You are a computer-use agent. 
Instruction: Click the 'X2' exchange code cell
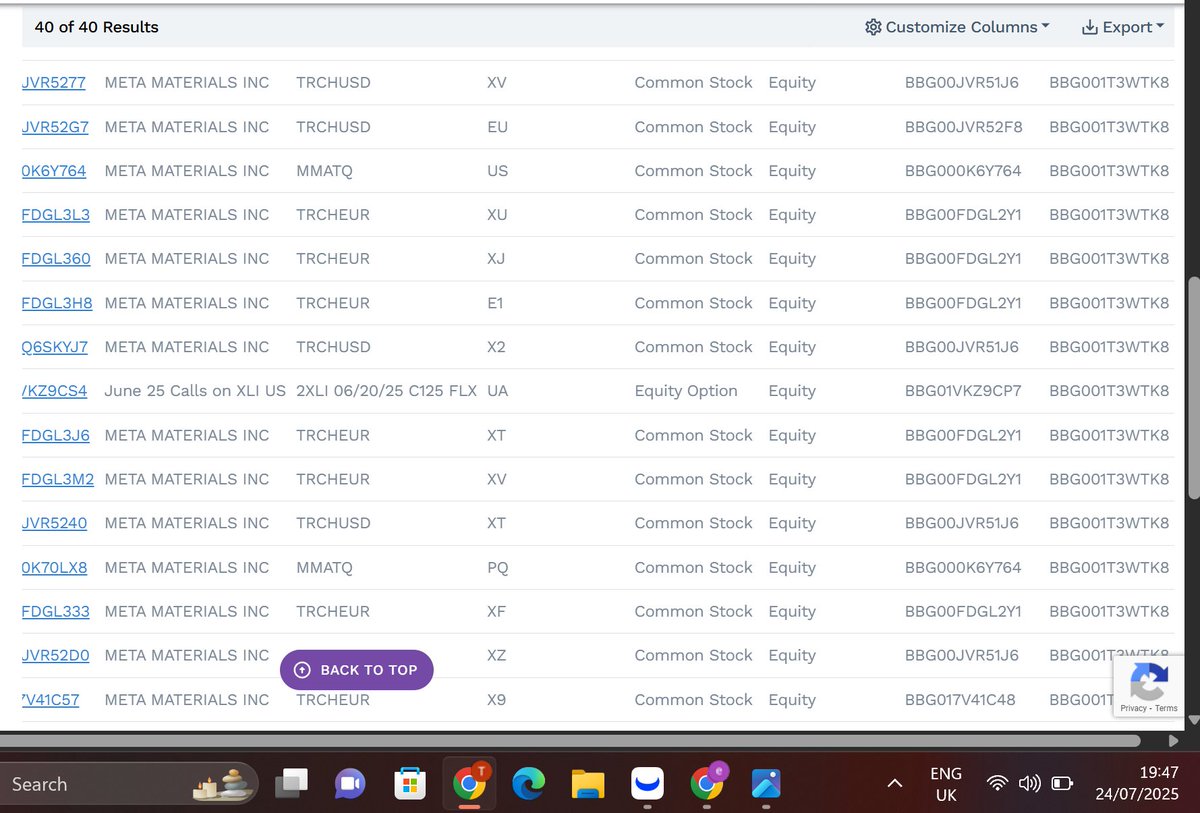[x=496, y=347]
